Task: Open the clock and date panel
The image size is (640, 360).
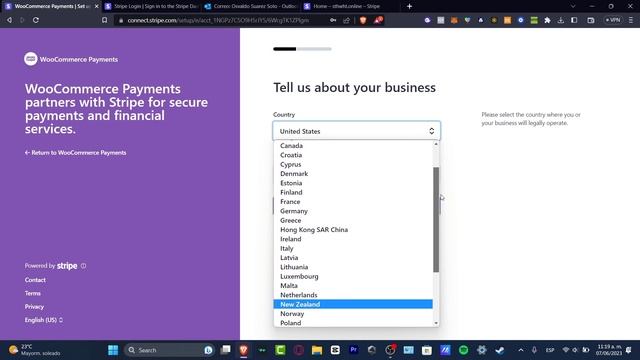Action: coord(609,350)
